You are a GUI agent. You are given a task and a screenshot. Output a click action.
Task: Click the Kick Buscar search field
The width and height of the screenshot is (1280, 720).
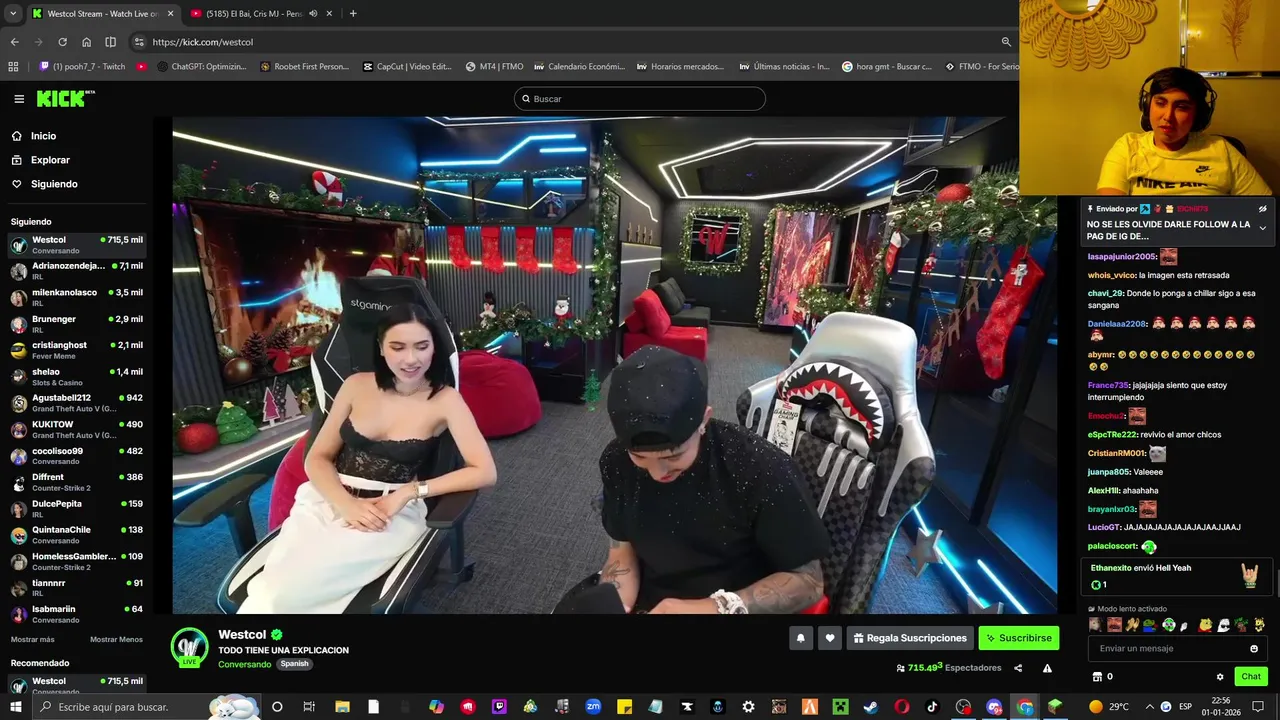[640, 99]
